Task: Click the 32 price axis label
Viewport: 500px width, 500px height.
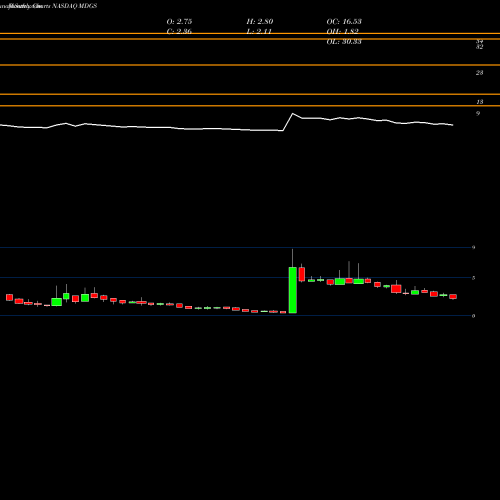Action: point(479,47)
